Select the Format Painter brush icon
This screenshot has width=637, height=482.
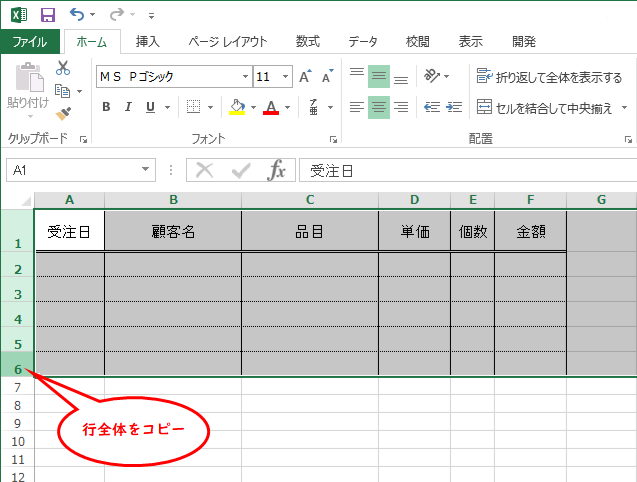point(63,113)
